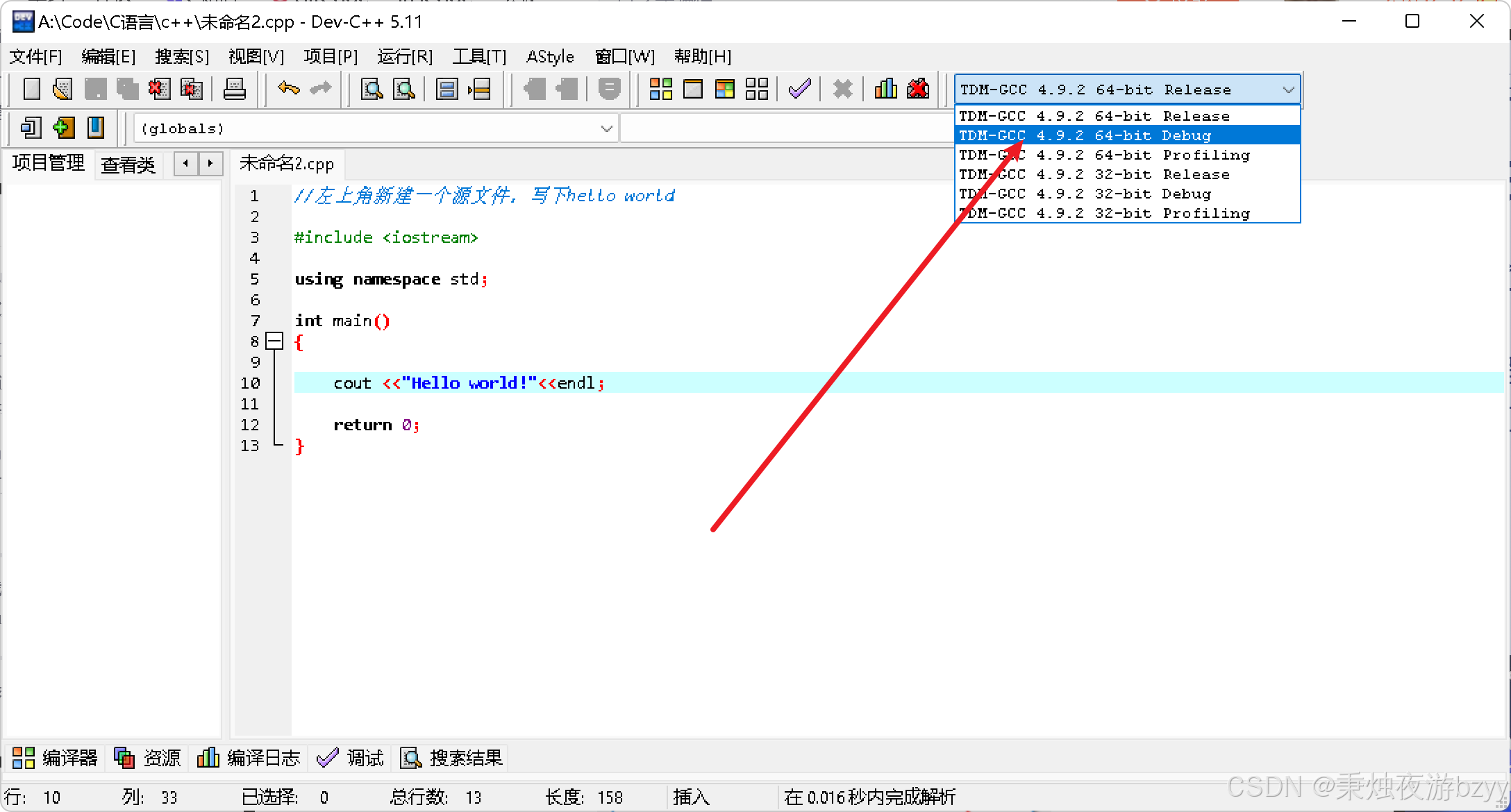The image size is (1511, 812).
Task: Choose TDM-GCC 4.9.2 32-bit Release option
Action: coord(1126,174)
